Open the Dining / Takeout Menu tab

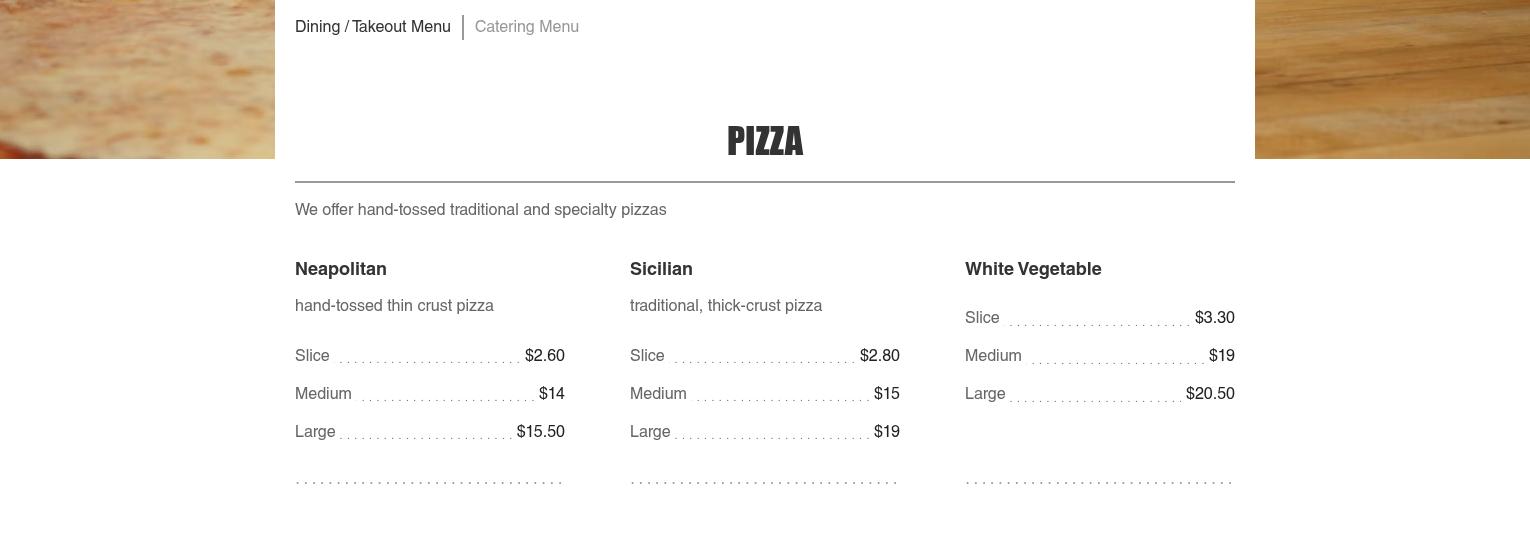372,27
